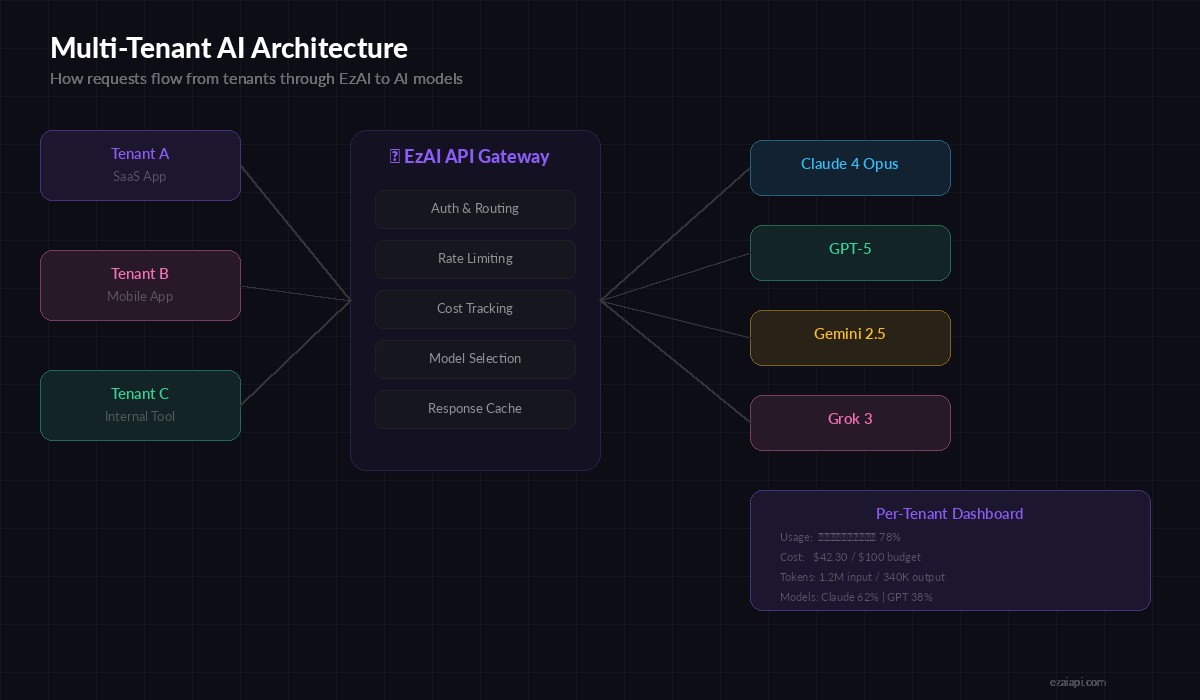Screen dimensions: 1200x700
Task: Select the Claude 4 Opus model node
Action: point(850,168)
